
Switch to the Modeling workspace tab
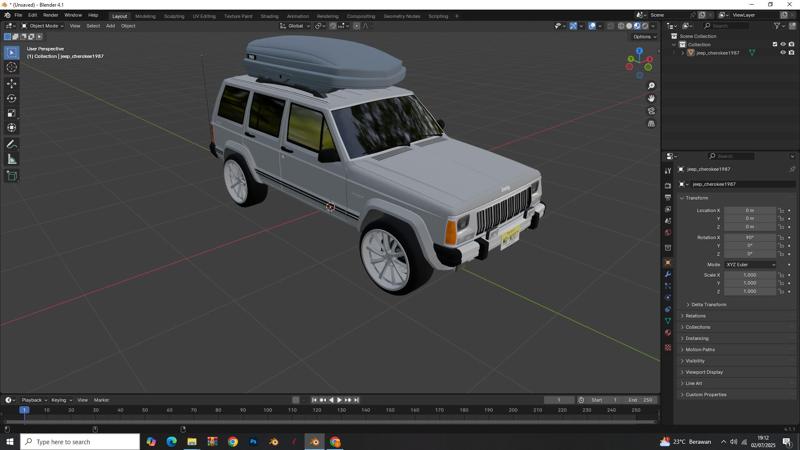tap(145, 16)
